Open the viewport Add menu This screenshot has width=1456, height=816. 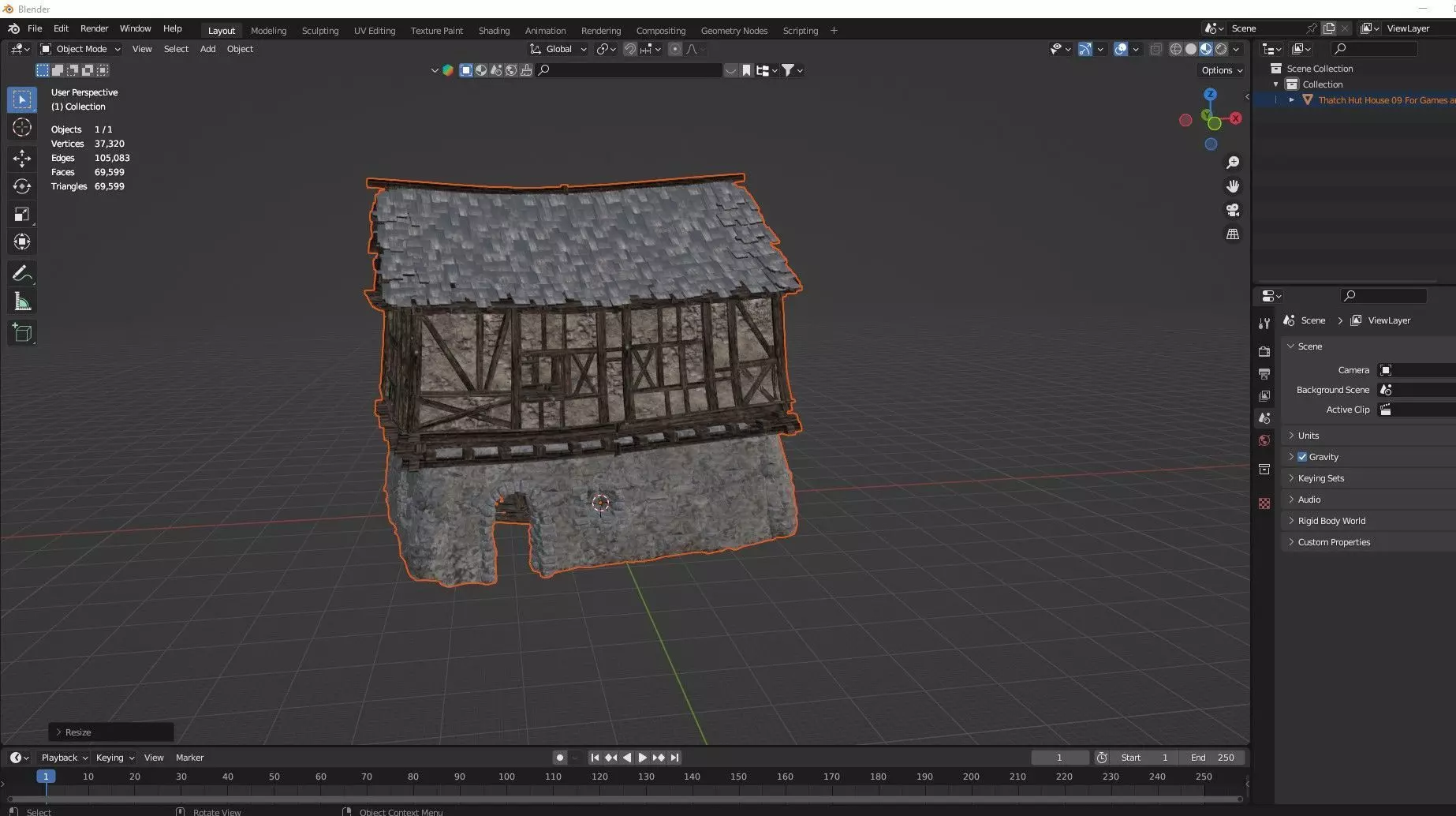(207, 49)
